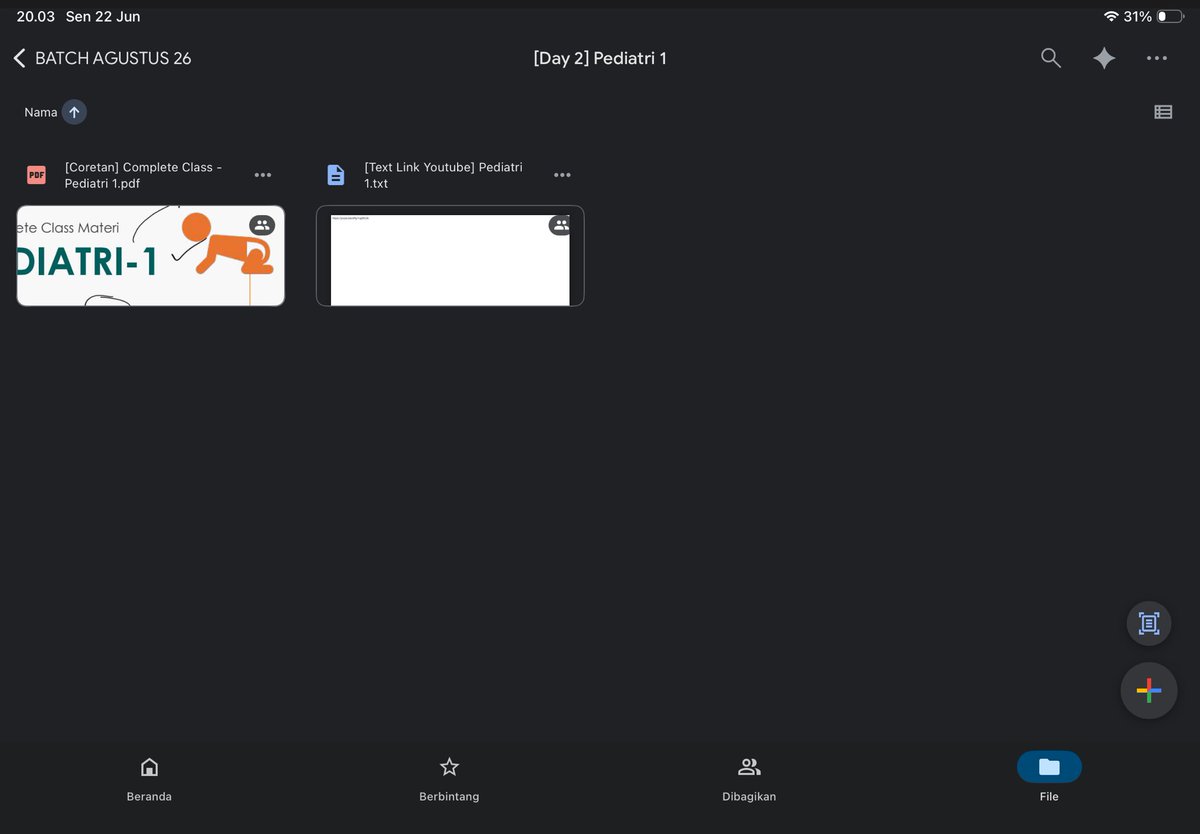Tap the battery indicator icon
The width and height of the screenshot is (1200, 834).
[1170, 17]
